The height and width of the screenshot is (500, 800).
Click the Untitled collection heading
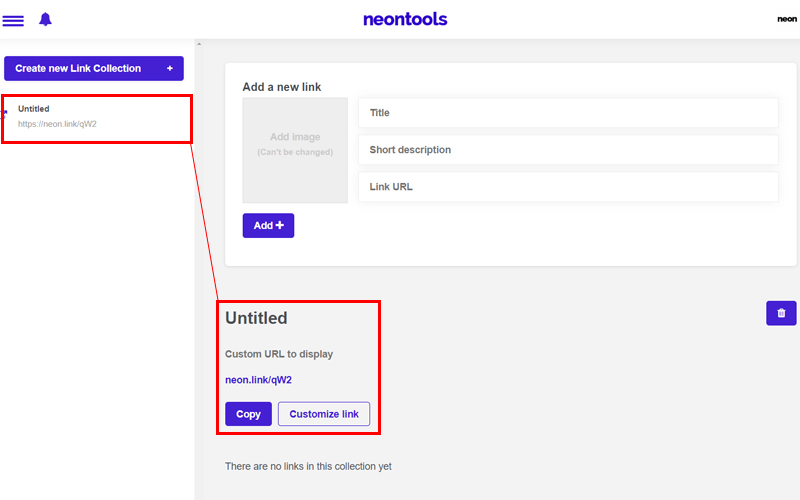(256, 318)
